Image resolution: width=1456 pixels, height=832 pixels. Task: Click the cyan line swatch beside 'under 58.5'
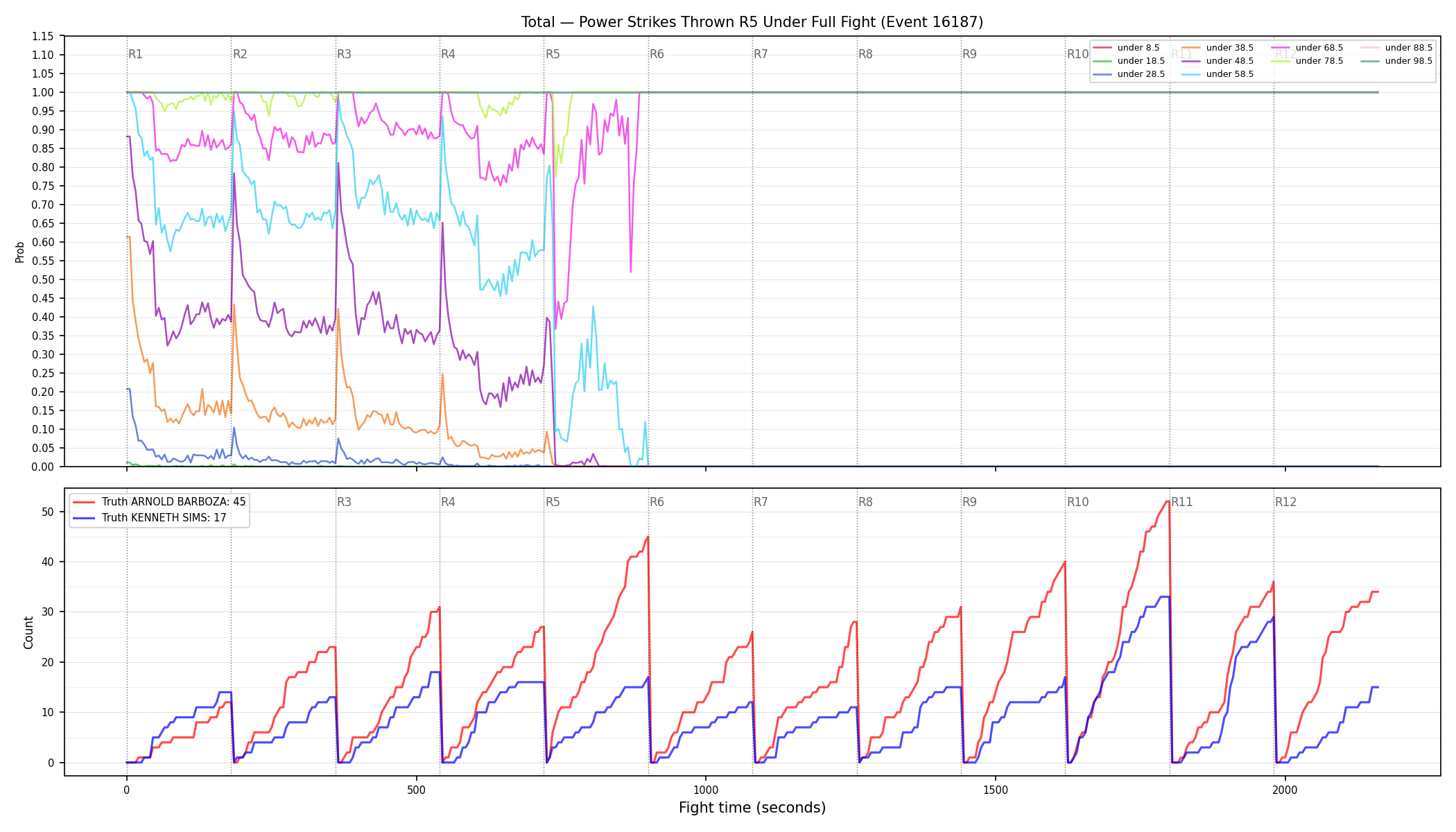pyautogui.click(x=1191, y=74)
